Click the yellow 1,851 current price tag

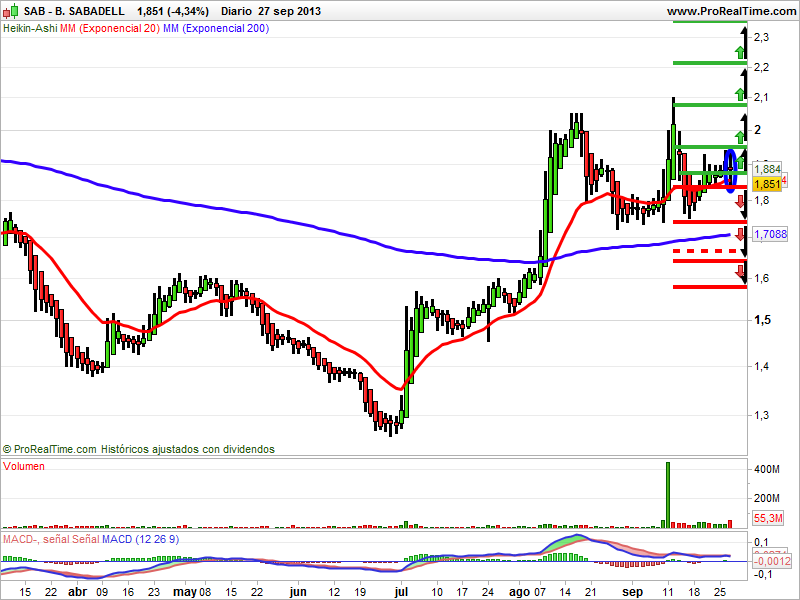pos(767,184)
